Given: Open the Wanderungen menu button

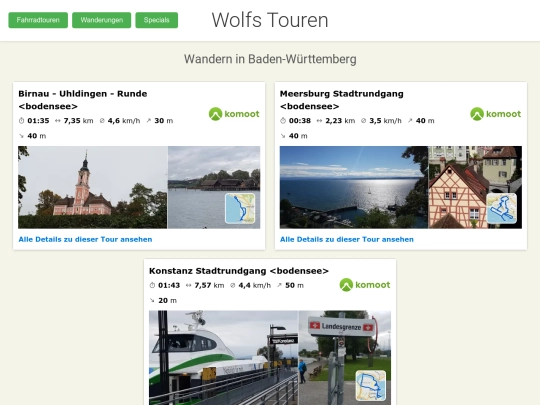Looking at the screenshot, I should pyautogui.click(x=102, y=20).
